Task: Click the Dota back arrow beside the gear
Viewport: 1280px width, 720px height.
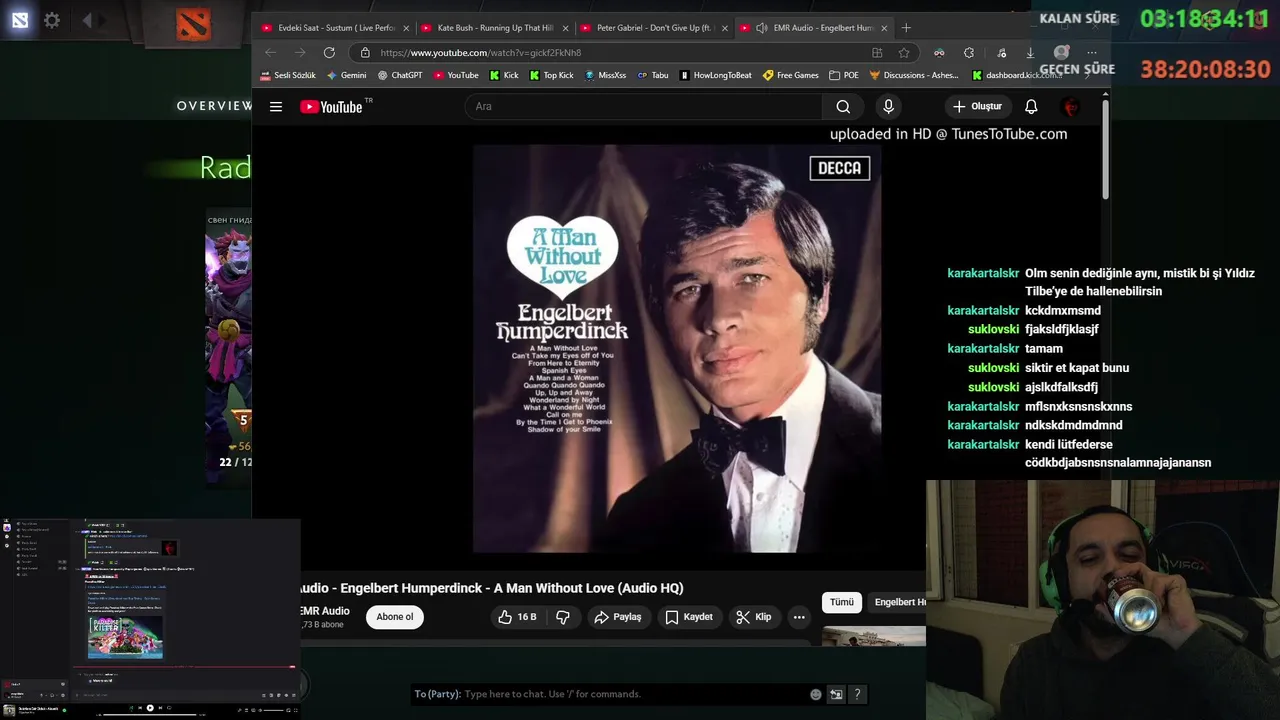Action: 87,20
